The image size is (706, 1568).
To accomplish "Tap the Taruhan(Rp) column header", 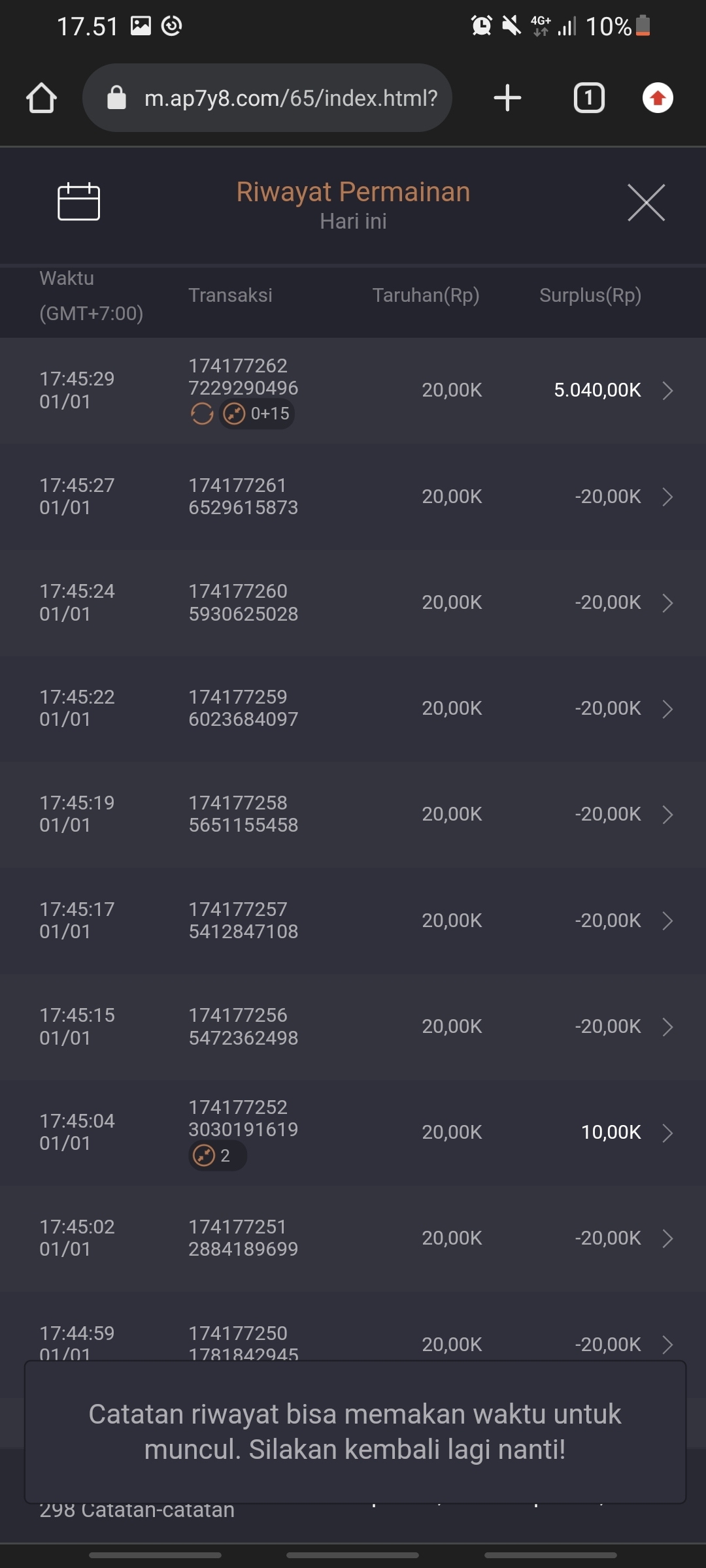I will [426, 295].
